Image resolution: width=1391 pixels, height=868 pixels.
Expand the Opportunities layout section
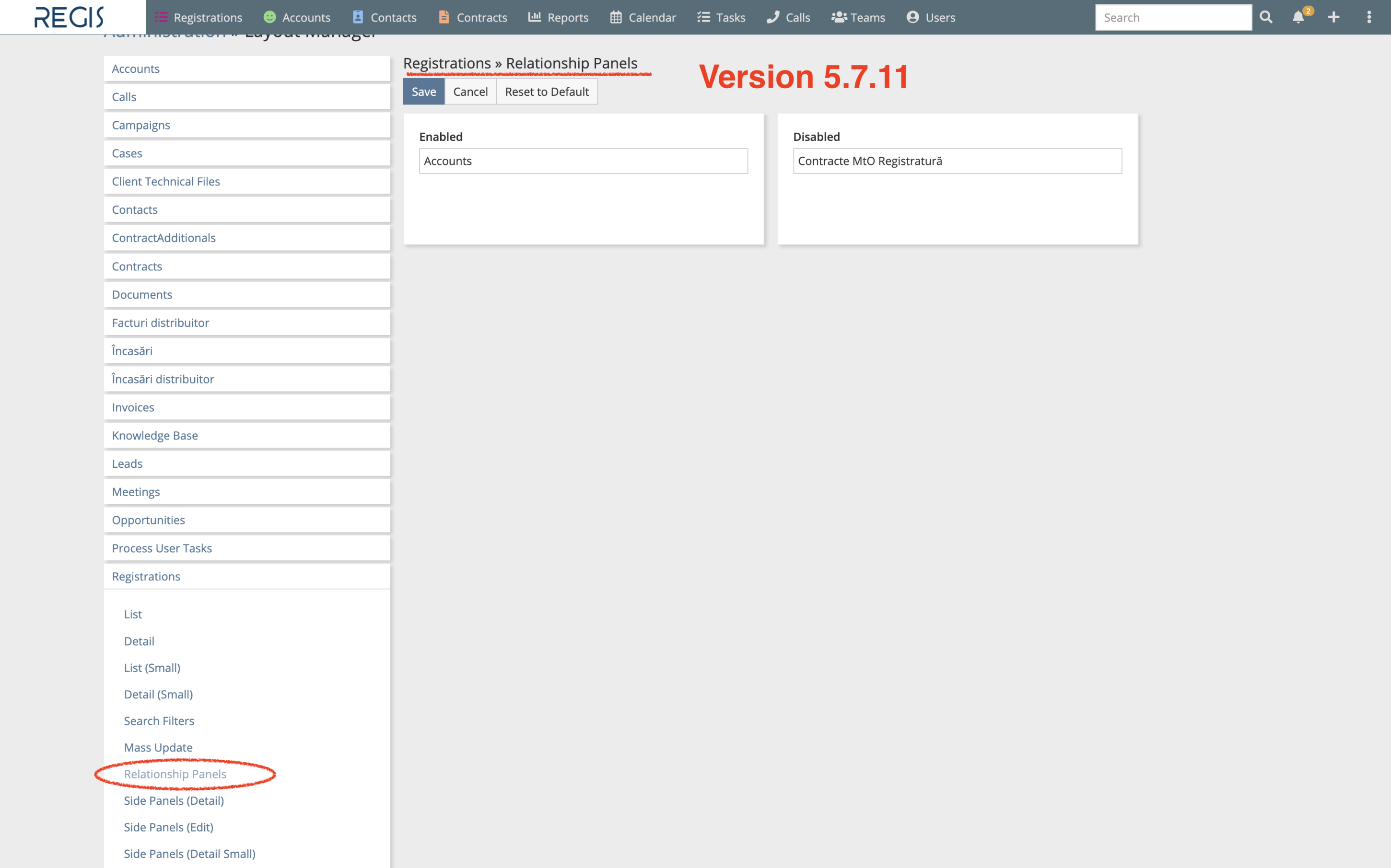pyautogui.click(x=148, y=520)
